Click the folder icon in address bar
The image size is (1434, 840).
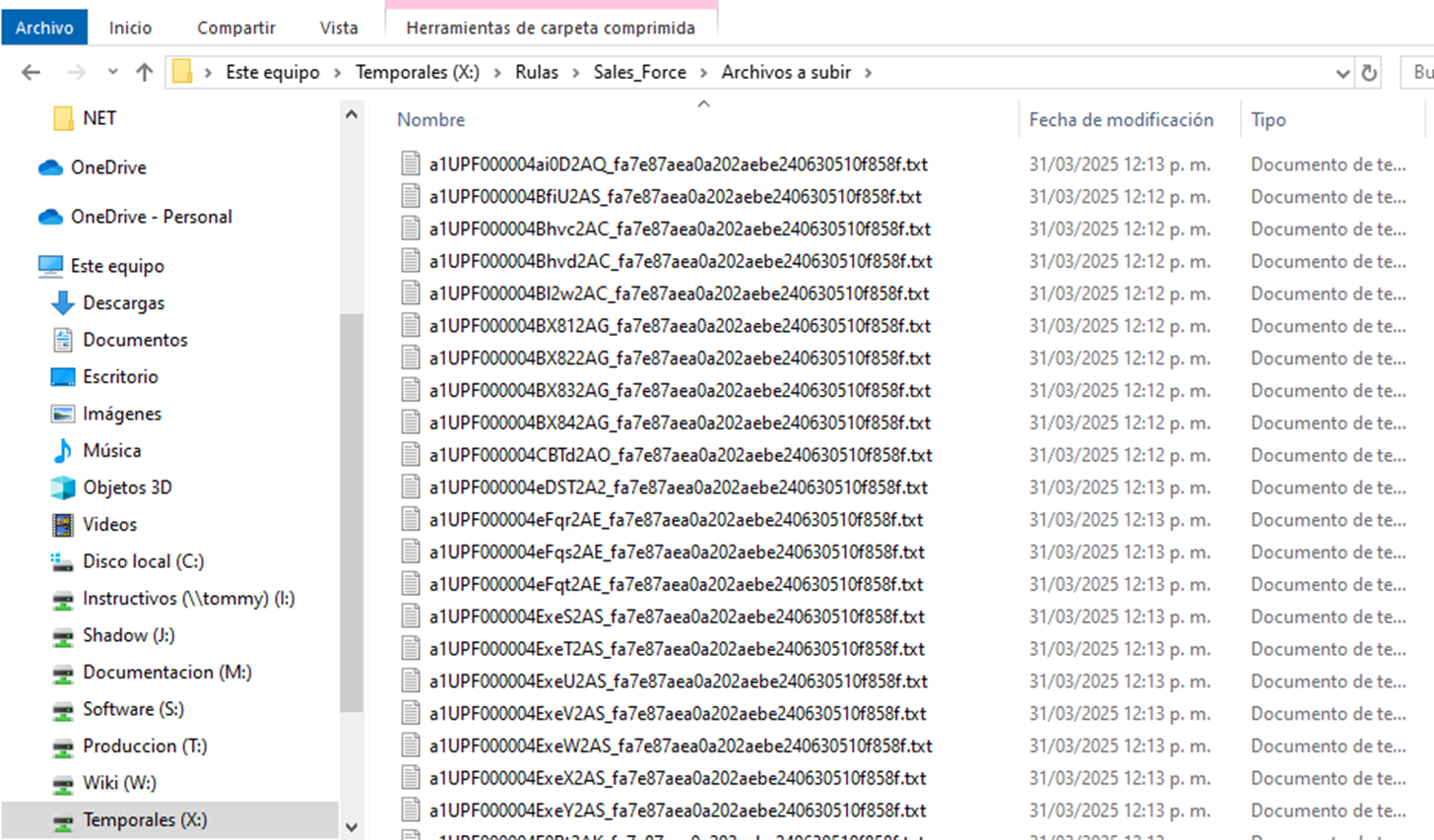[182, 72]
